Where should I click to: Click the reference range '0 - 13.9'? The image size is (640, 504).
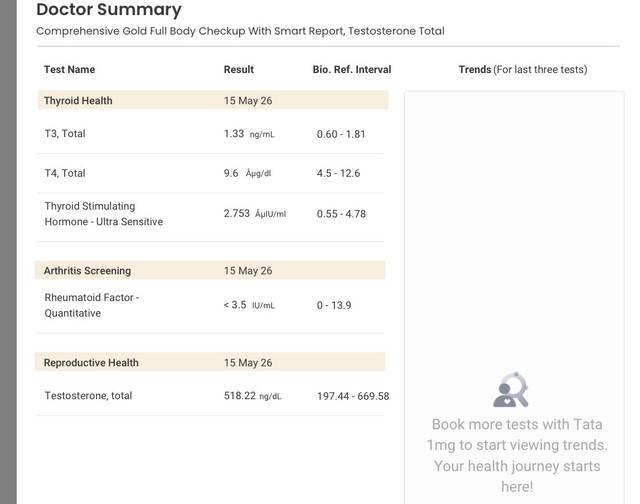tap(334, 305)
